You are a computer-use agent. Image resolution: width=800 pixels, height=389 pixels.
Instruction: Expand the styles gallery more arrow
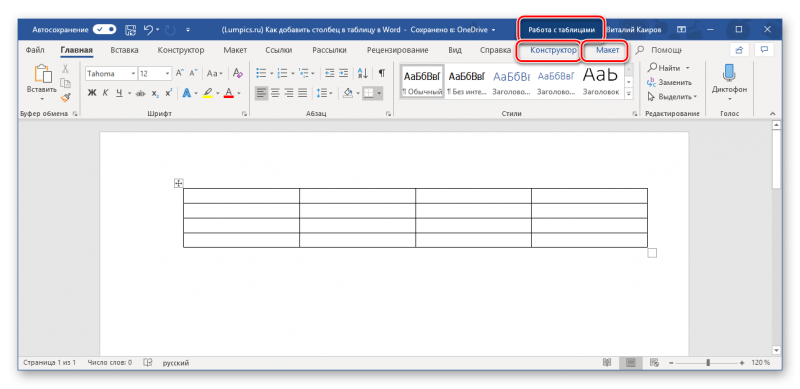(x=629, y=93)
